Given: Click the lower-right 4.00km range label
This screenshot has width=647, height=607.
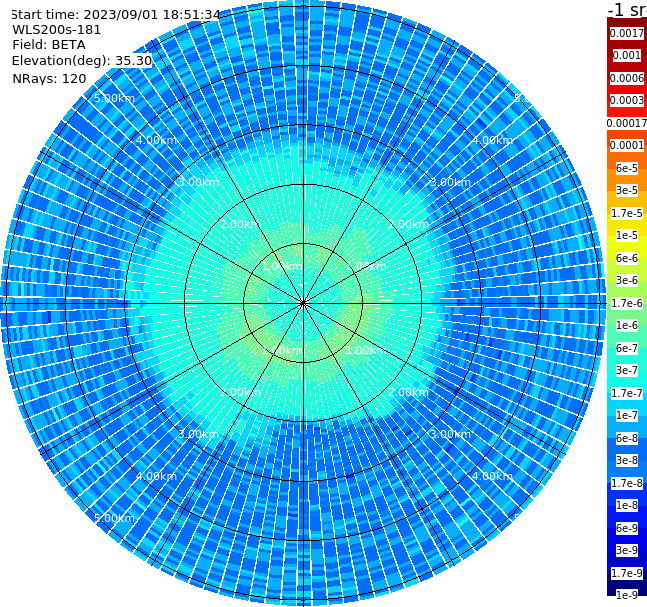Looking at the screenshot, I should [x=493, y=477].
